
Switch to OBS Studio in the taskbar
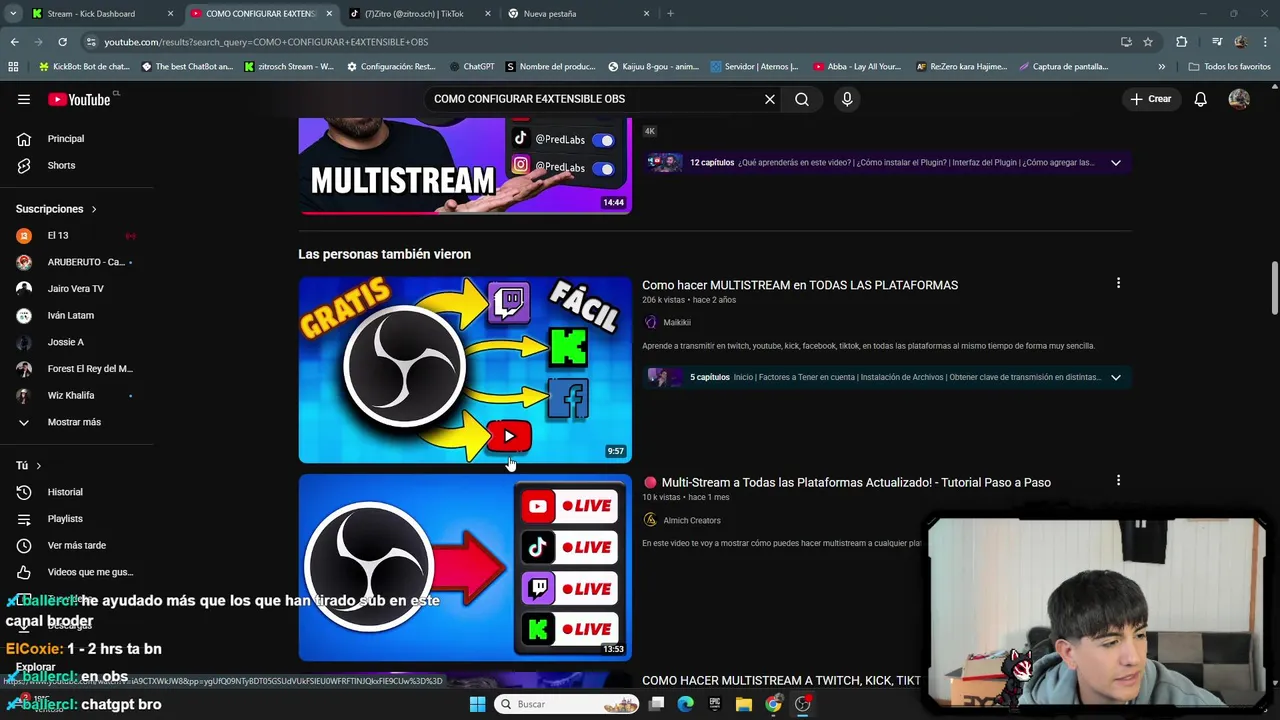click(x=802, y=704)
